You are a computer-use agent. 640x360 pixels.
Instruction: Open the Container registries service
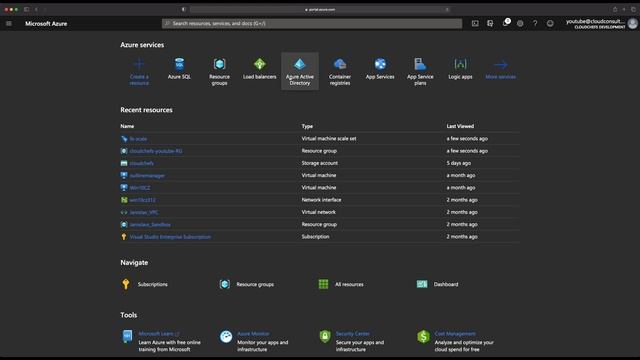tap(340, 71)
